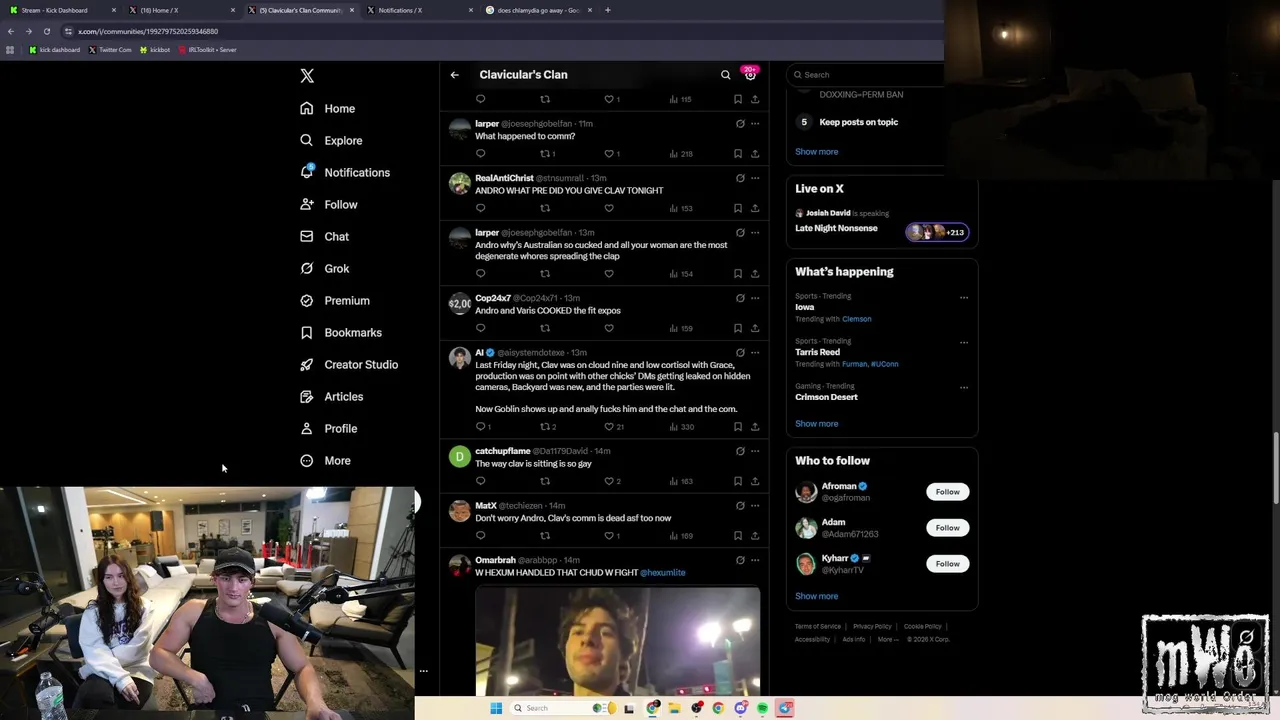
Task: Click the X logo above Home
Action: click(307, 76)
